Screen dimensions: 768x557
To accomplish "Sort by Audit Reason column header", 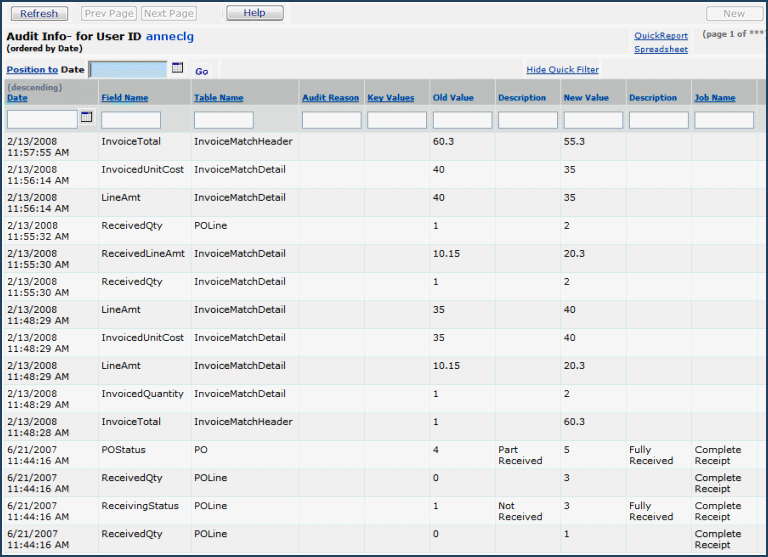I will [x=330, y=98].
